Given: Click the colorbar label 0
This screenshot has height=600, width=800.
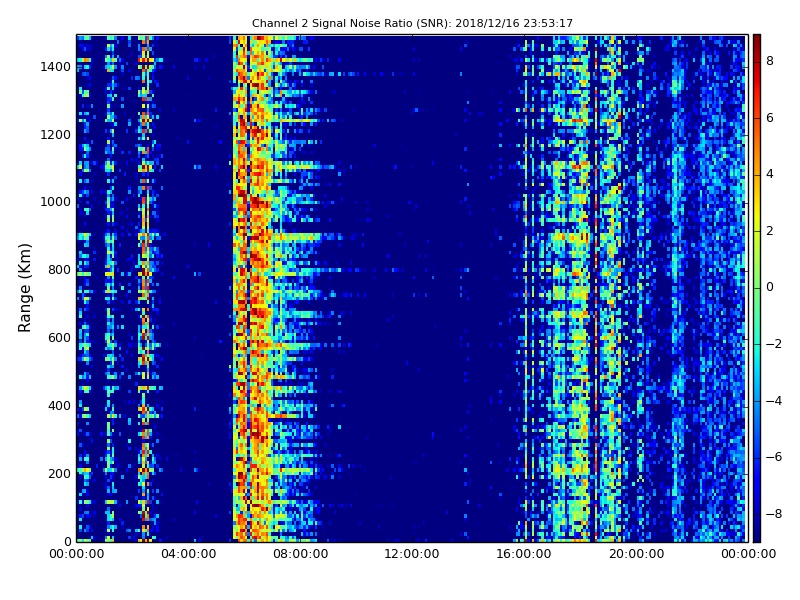Looking at the screenshot, I should 770,287.
